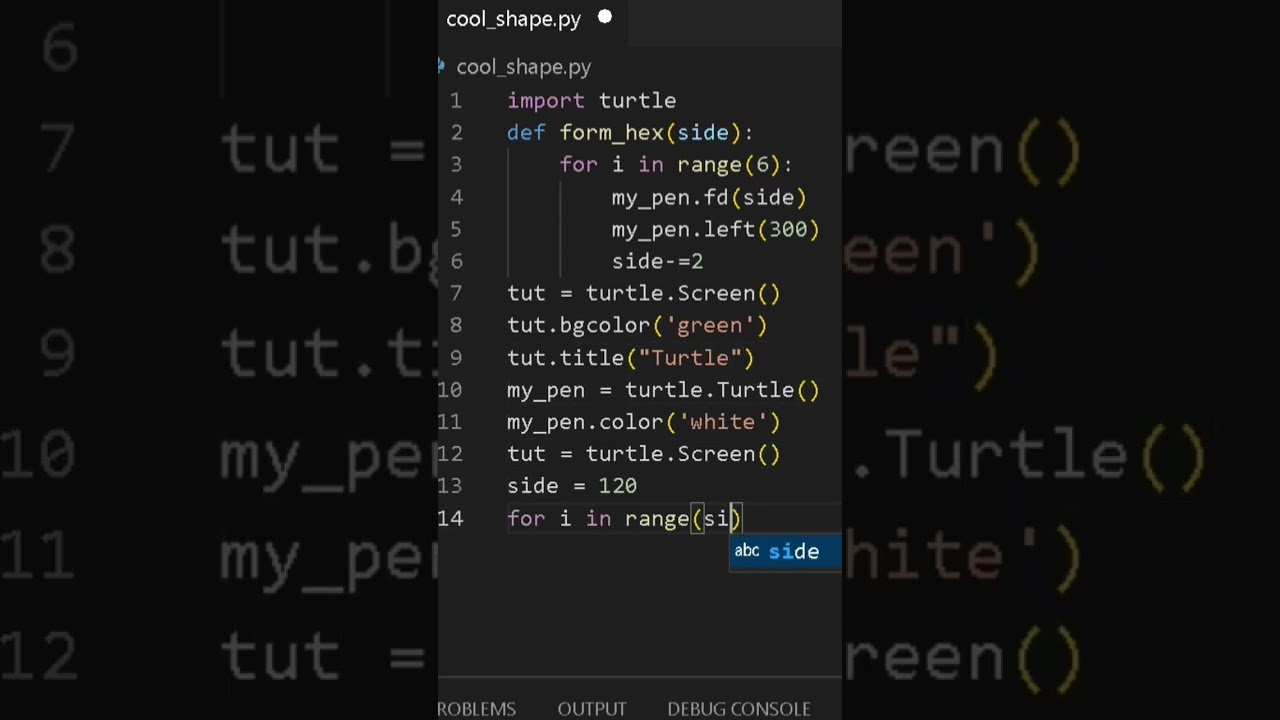Click 'side = 120' code line

pos(572,486)
